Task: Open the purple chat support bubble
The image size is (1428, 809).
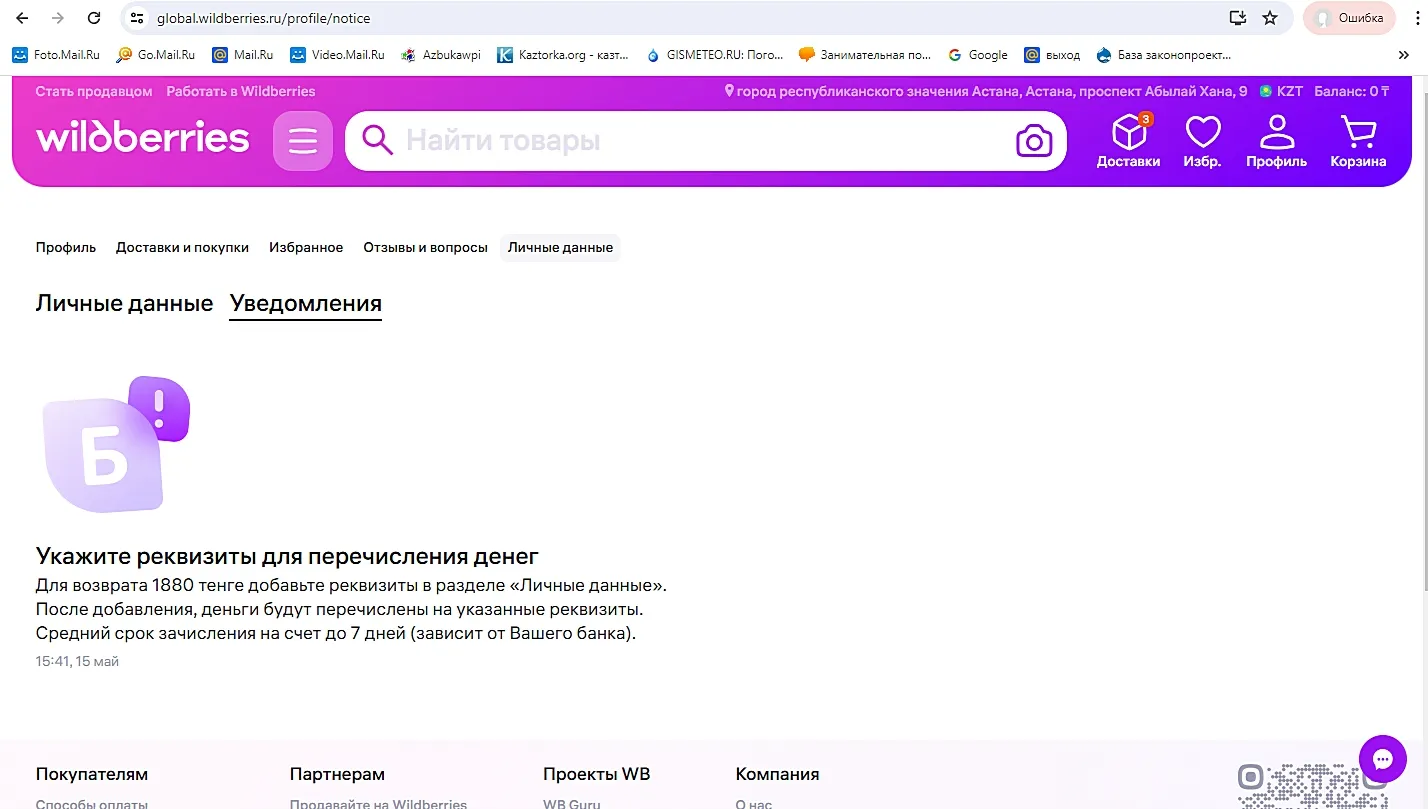Action: pos(1383,760)
